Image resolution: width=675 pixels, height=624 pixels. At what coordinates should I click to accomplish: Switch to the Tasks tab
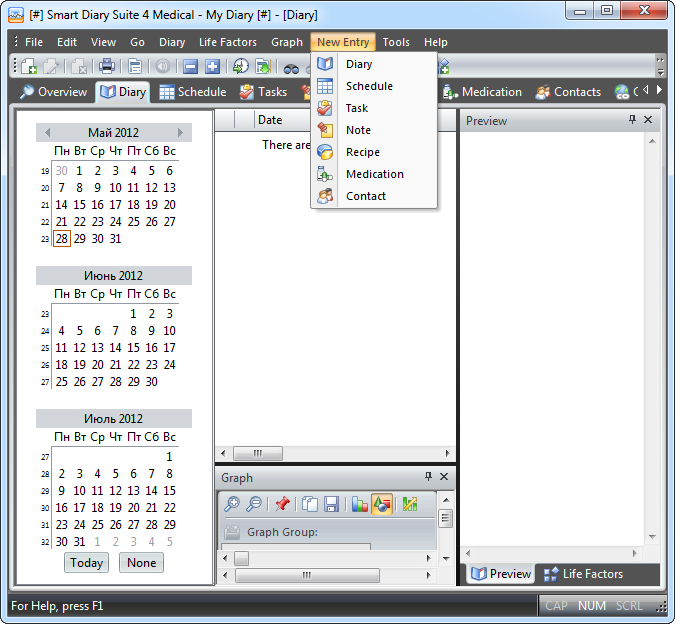coord(263,92)
